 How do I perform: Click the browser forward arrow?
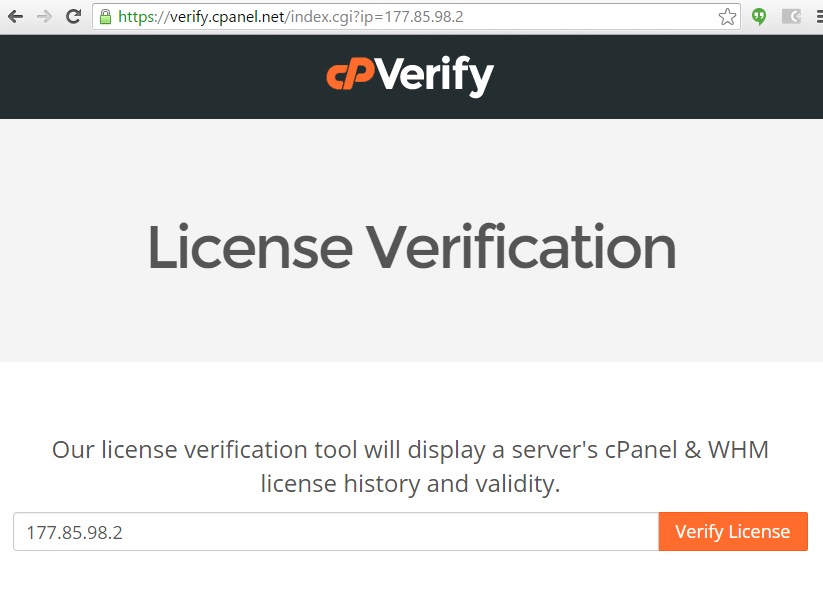pos(45,17)
